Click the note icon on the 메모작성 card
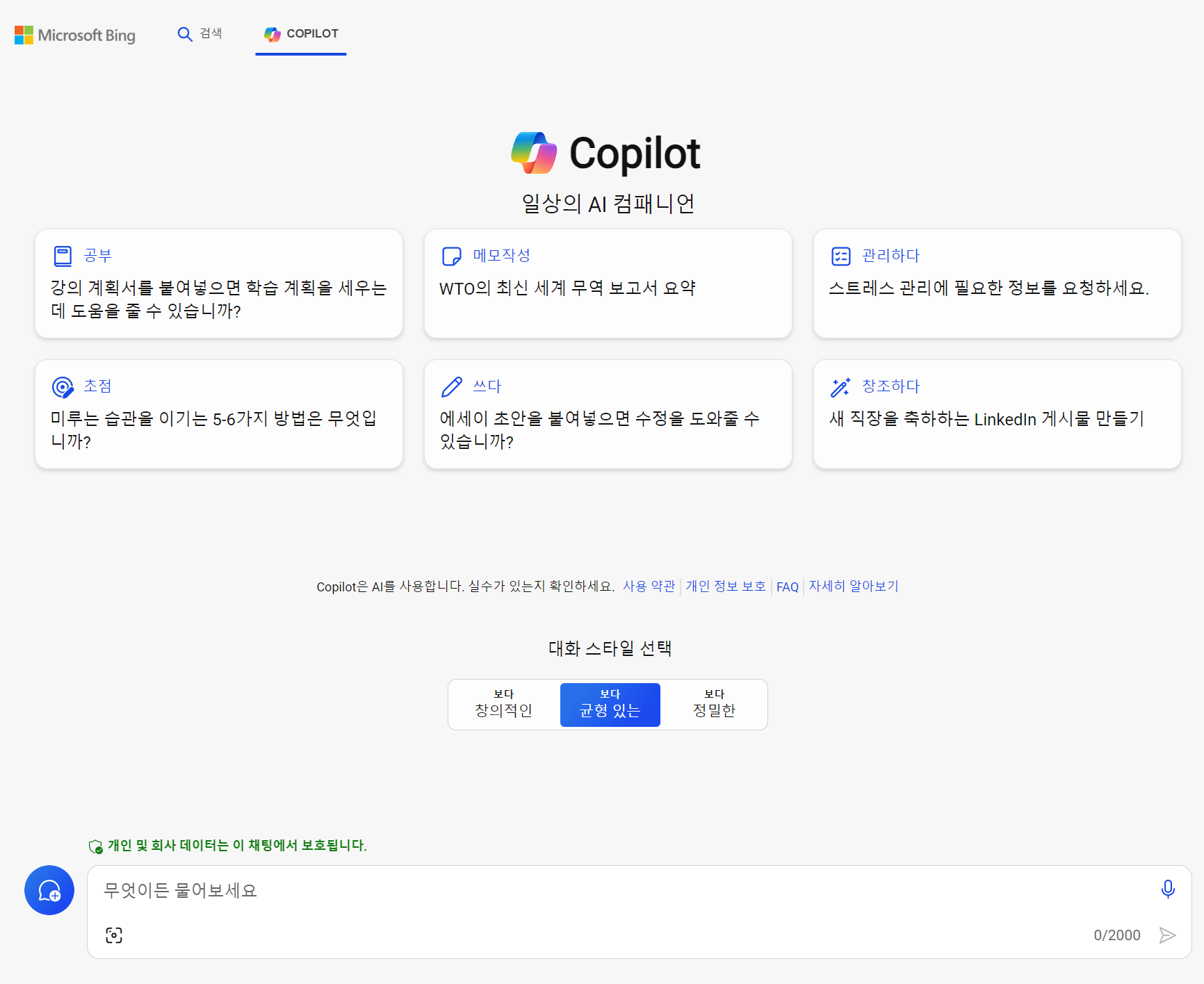This screenshot has width=1204, height=984. (452, 256)
